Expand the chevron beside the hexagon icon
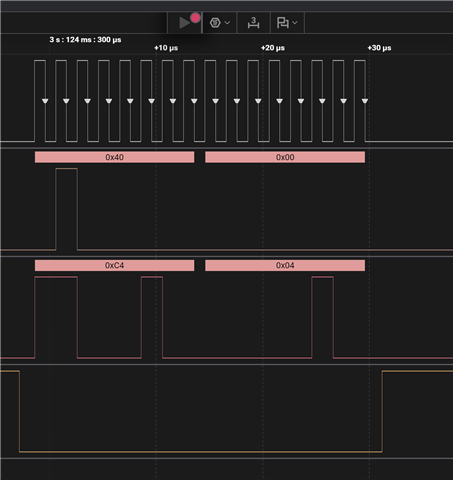The width and height of the screenshot is (453, 480). pyautogui.click(x=227, y=23)
